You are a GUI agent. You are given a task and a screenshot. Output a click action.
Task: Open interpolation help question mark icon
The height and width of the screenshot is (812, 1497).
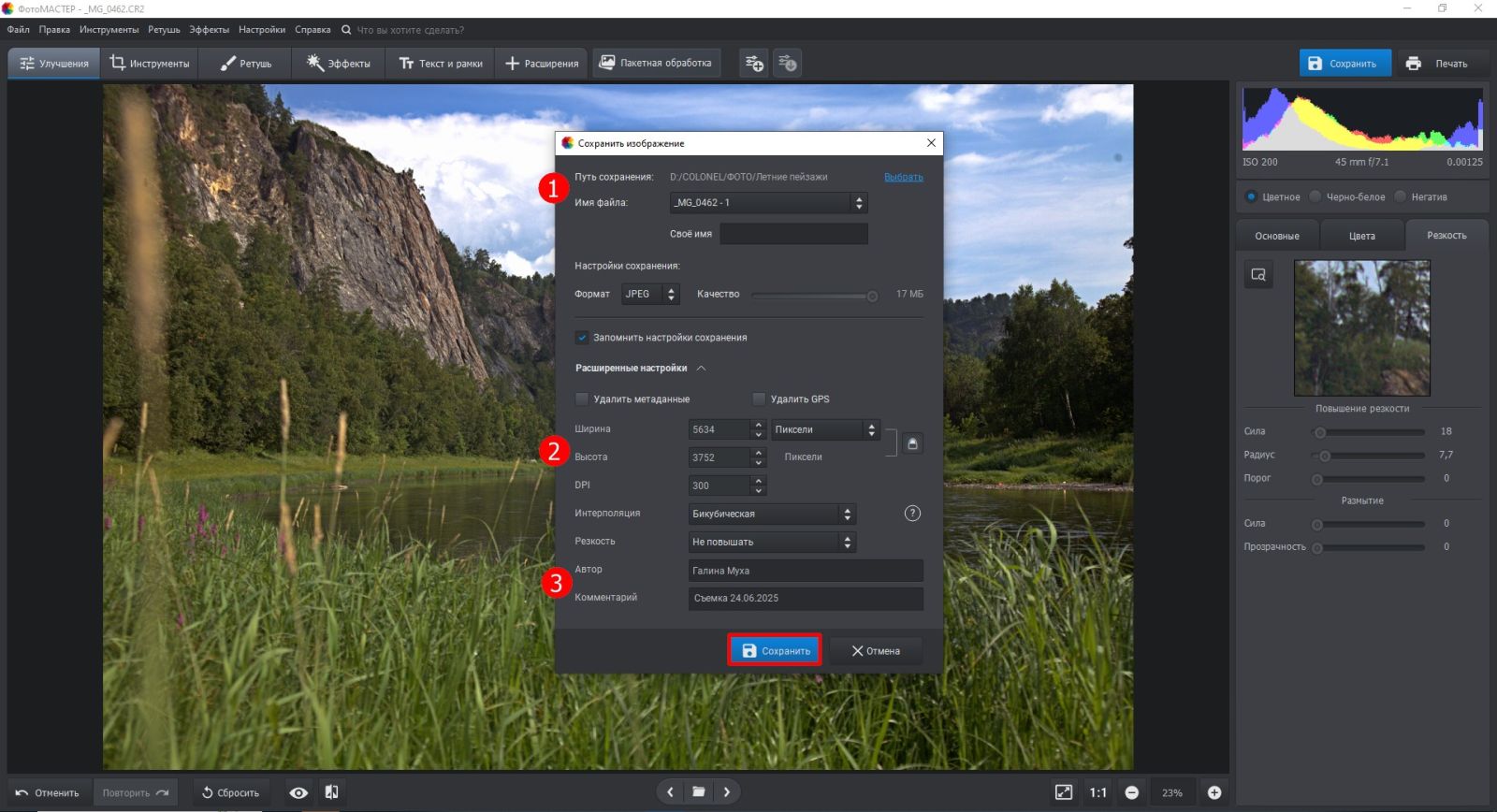912,514
